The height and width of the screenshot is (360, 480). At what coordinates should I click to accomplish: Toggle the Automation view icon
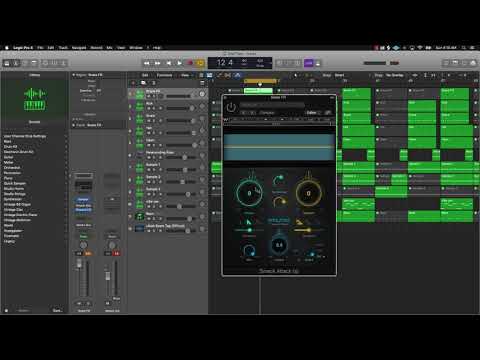coord(220,75)
